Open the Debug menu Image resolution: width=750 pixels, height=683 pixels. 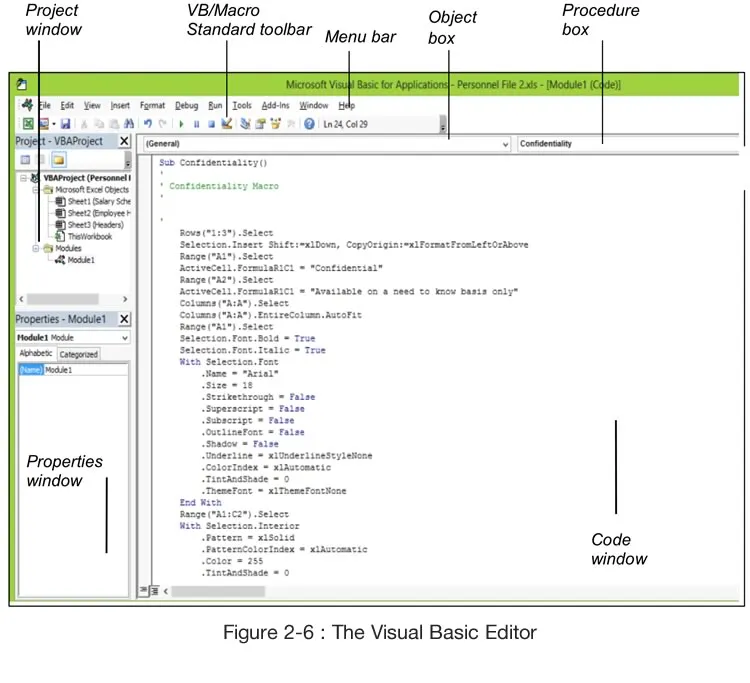tap(186, 105)
